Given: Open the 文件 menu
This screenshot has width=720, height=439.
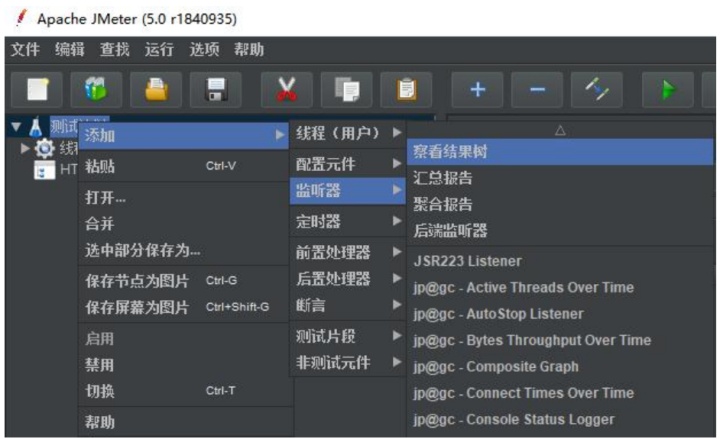Looking at the screenshot, I should (x=25, y=49).
